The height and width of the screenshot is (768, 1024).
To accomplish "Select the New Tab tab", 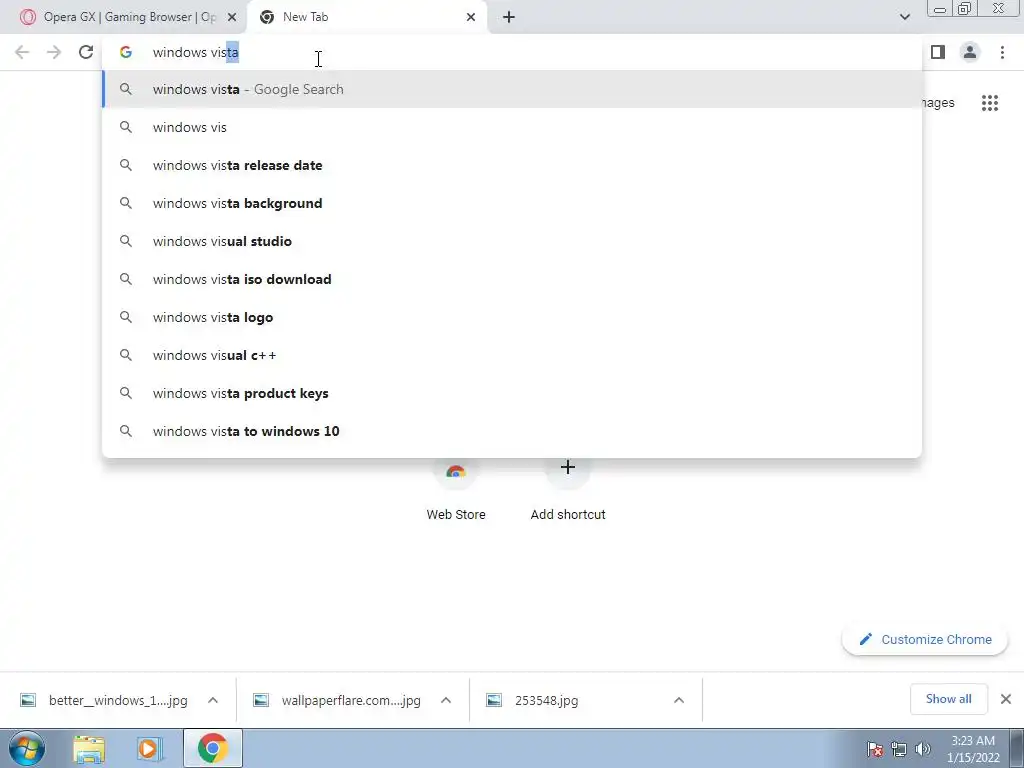I will click(366, 17).
